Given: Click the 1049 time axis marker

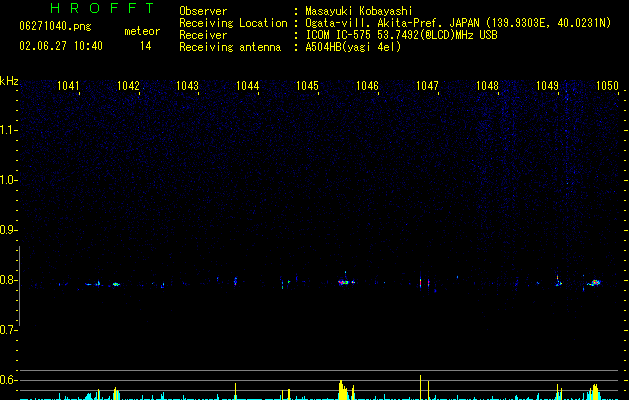Looking at the screenshot, I should (x=547, y=85).
